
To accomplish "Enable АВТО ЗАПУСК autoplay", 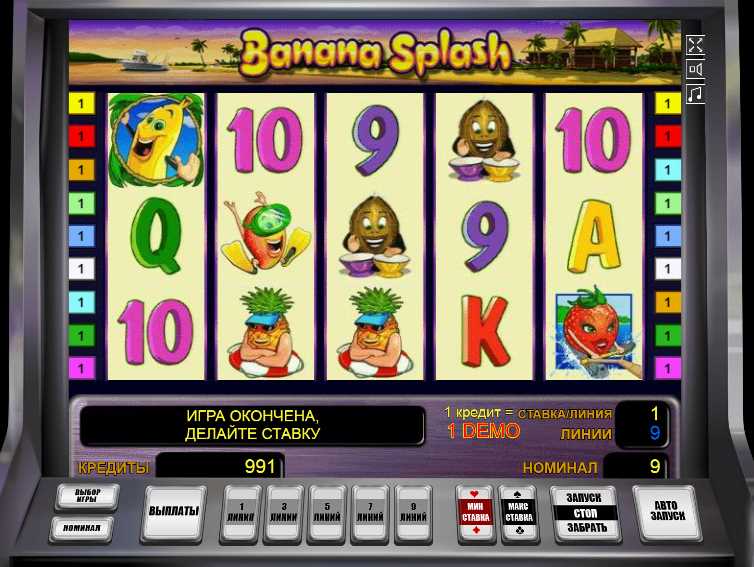I will pyautogui.click(x=667, y=511).
